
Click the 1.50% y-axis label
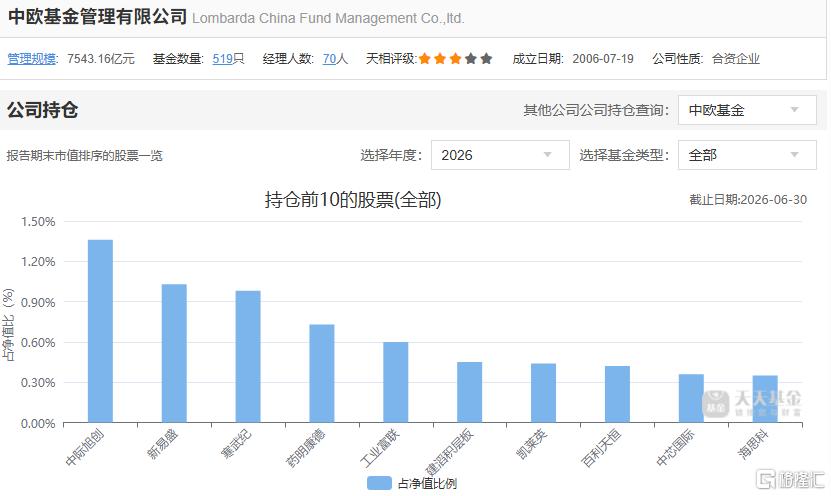point(38,222)
